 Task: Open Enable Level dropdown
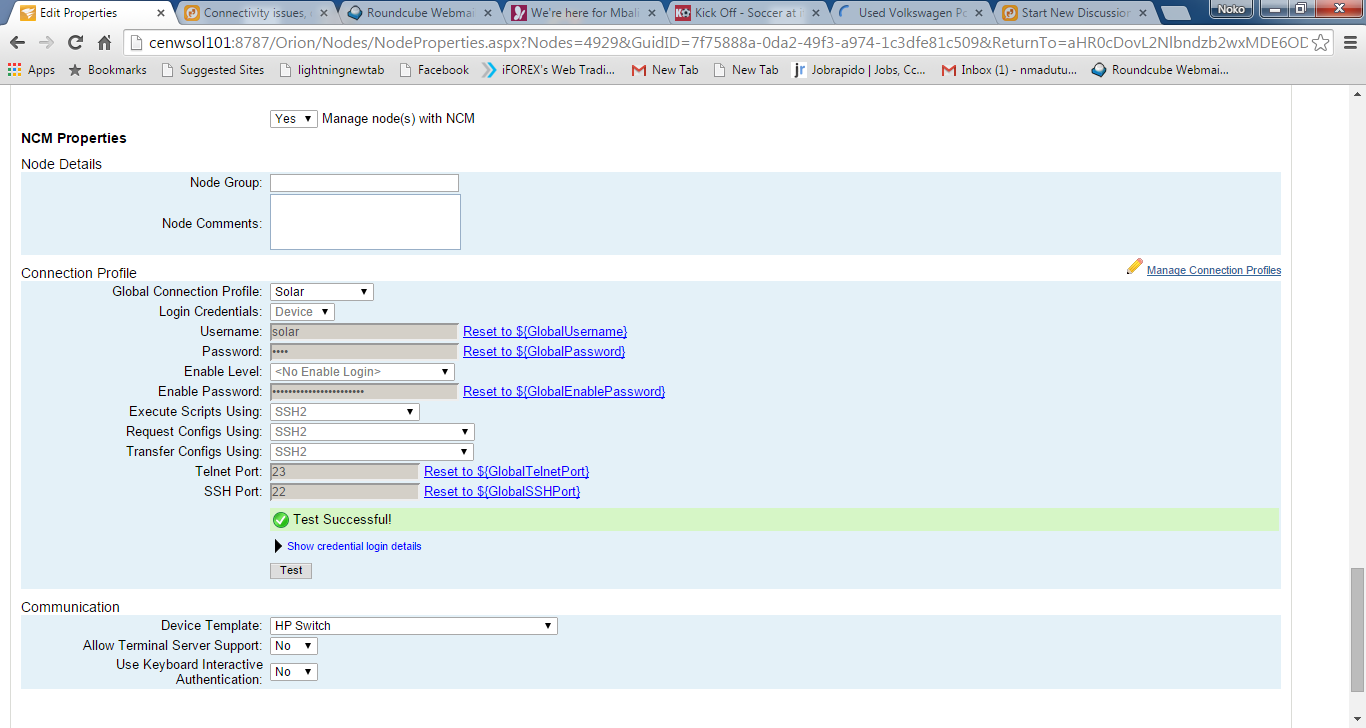(x=362, y=372)
